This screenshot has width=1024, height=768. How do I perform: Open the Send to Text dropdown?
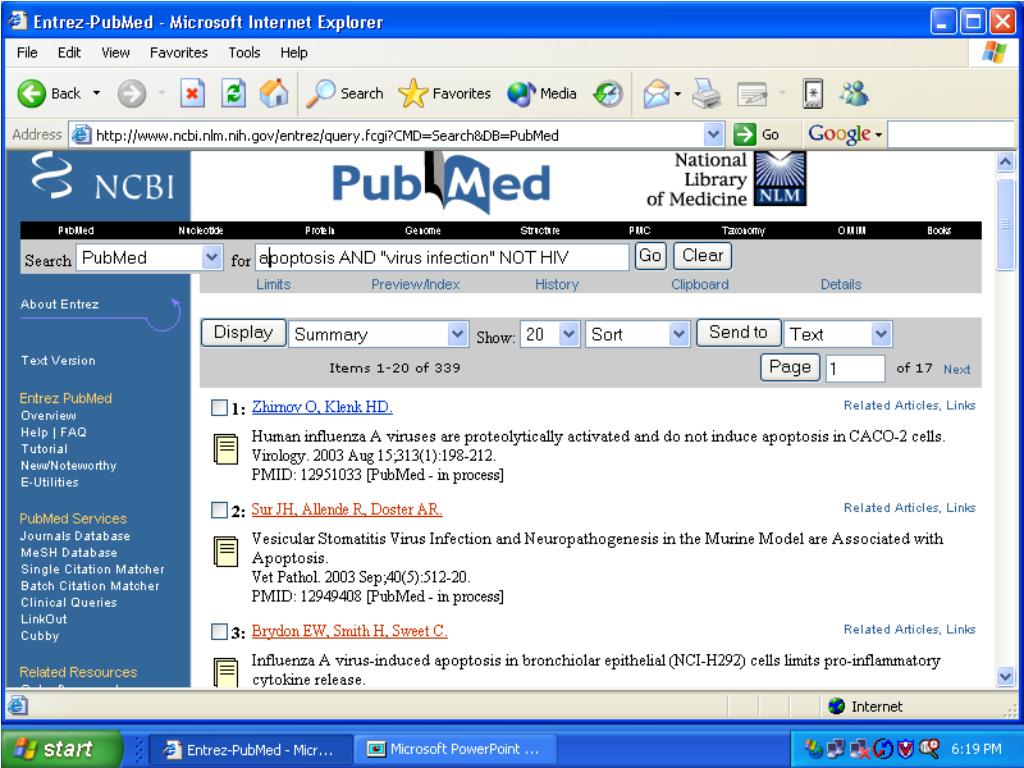click(x=881, y=334)
